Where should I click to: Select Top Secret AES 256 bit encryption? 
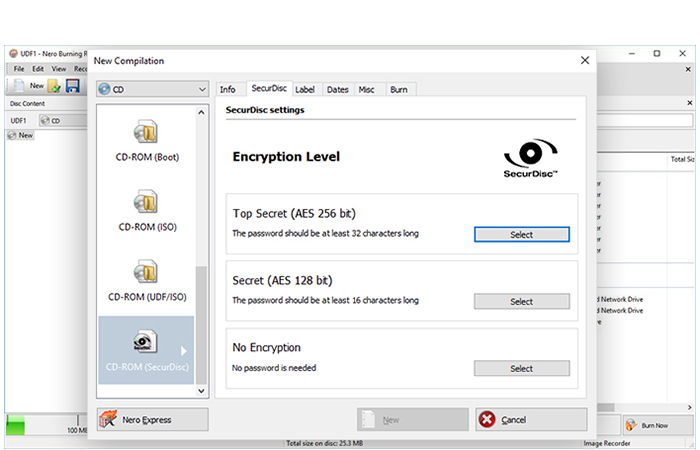click(521, 235)
